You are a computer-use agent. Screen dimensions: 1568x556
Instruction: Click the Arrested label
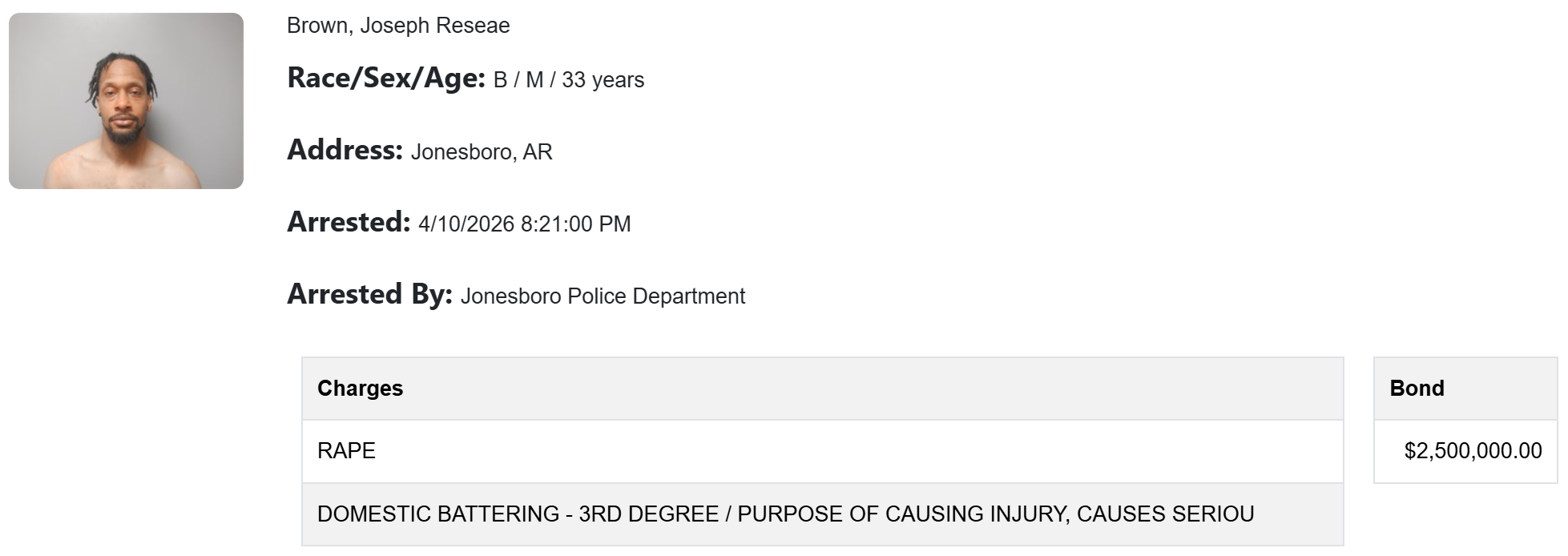349,223
